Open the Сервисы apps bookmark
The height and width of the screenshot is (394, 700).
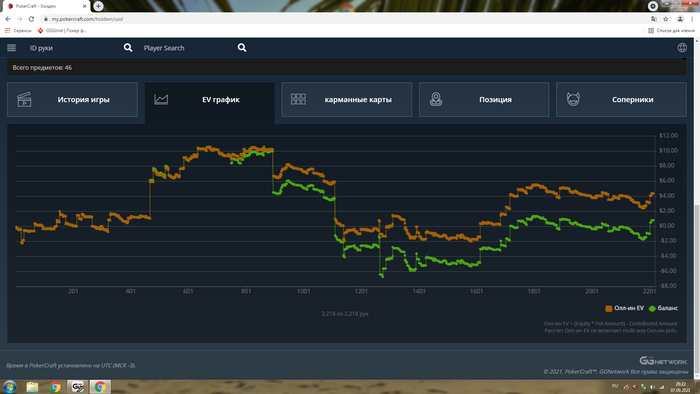pyautogui.click(x=18, y=31)
